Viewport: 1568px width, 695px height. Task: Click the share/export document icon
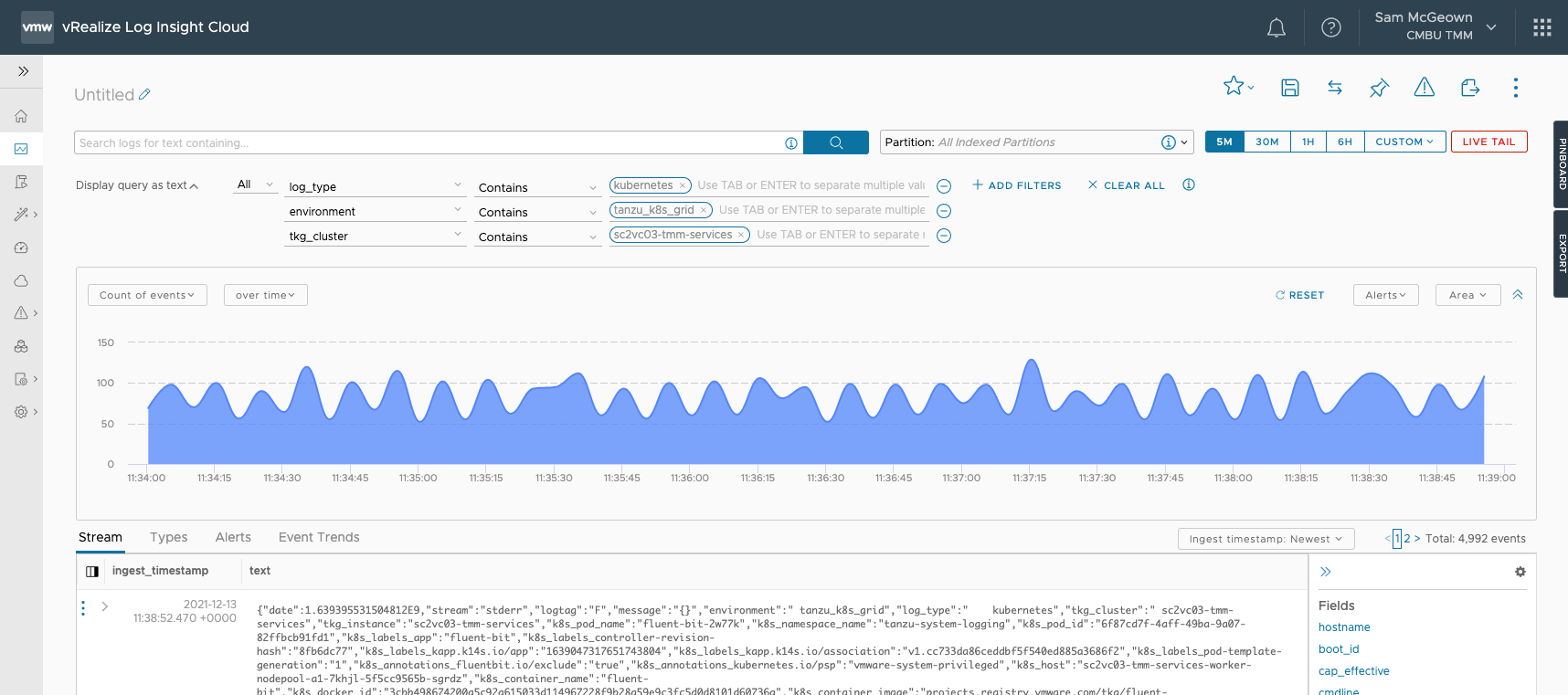tap(1470, 88)
